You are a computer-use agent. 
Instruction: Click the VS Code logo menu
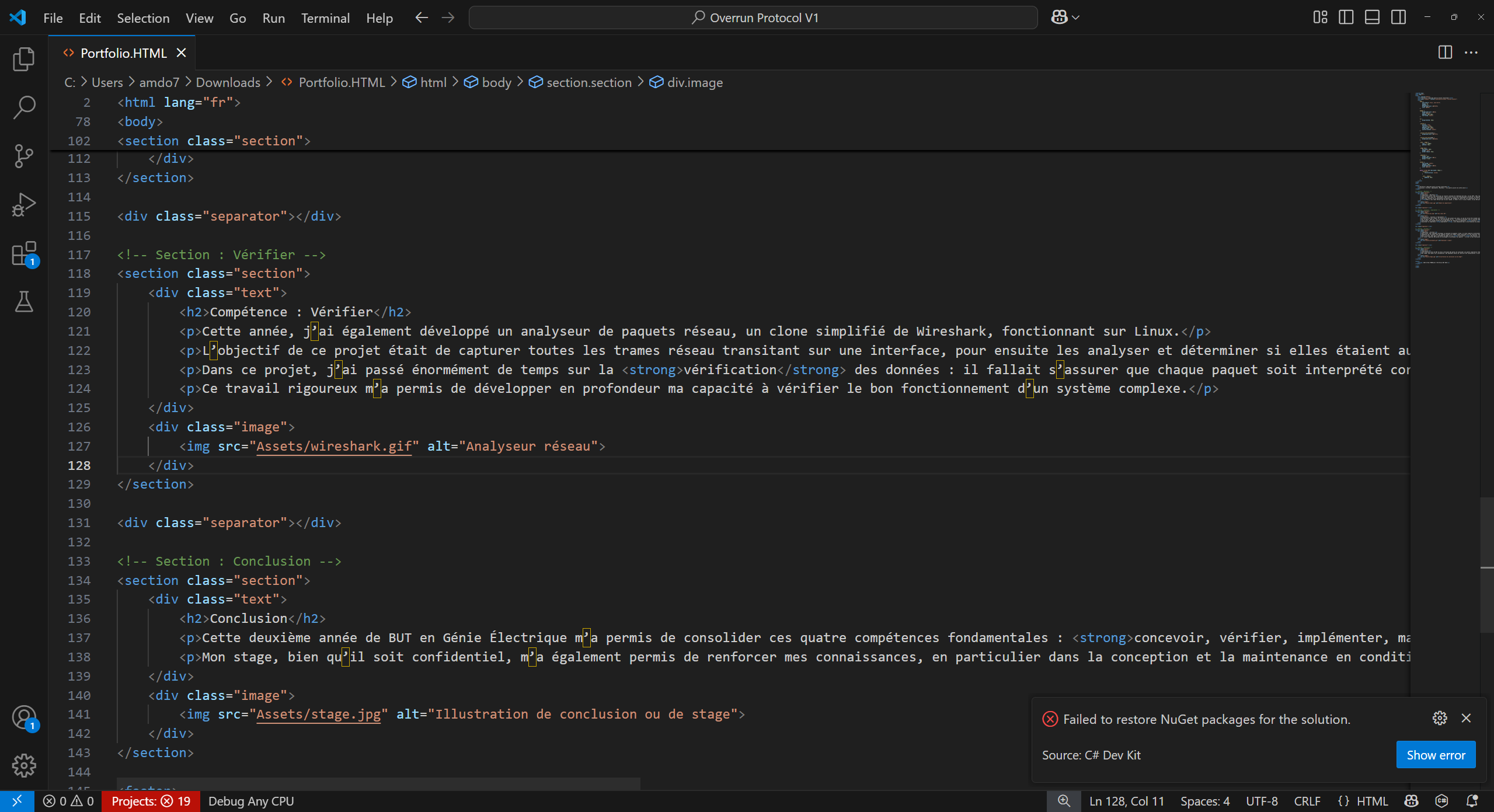point(18,18)
